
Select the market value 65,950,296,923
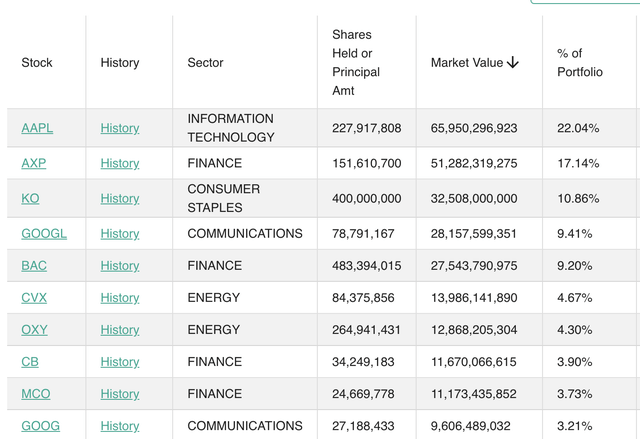tap(474, 128)
